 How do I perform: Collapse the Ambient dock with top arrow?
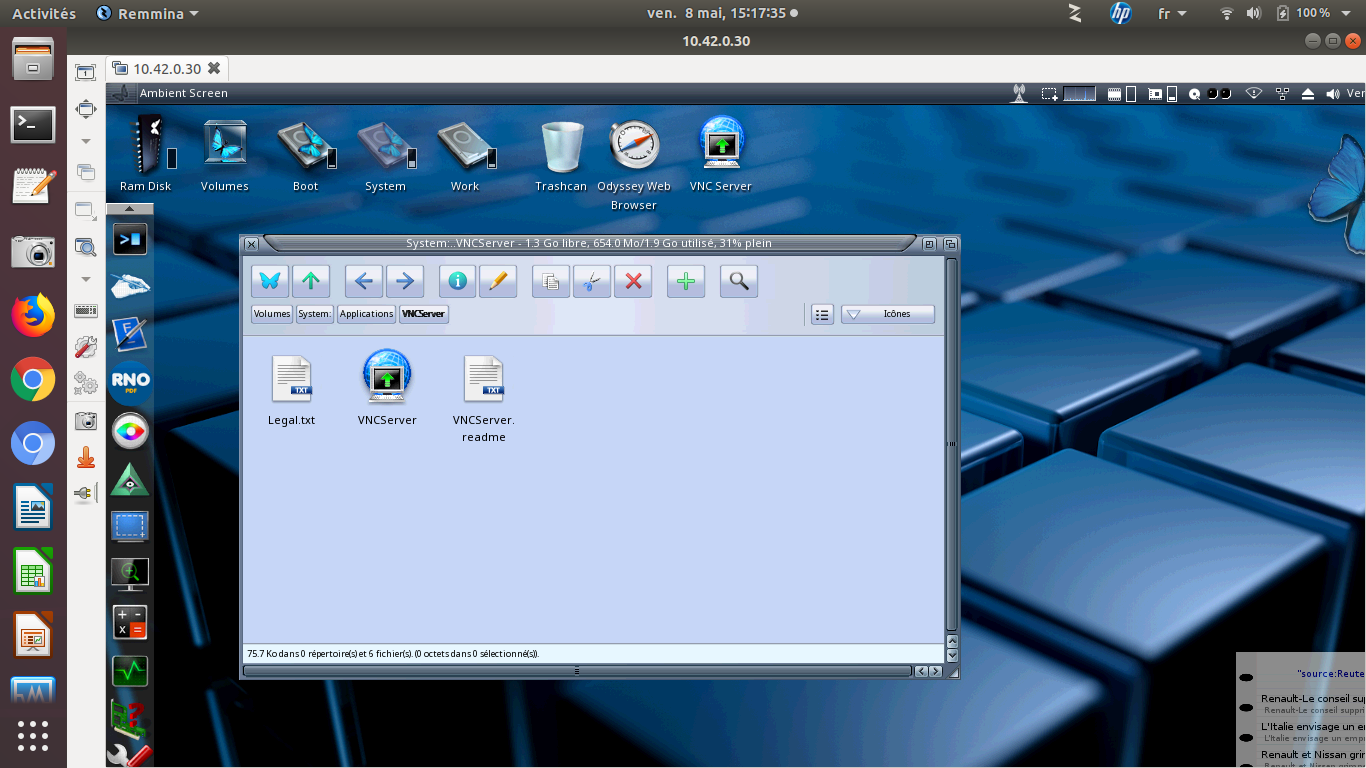coord(130,209)
